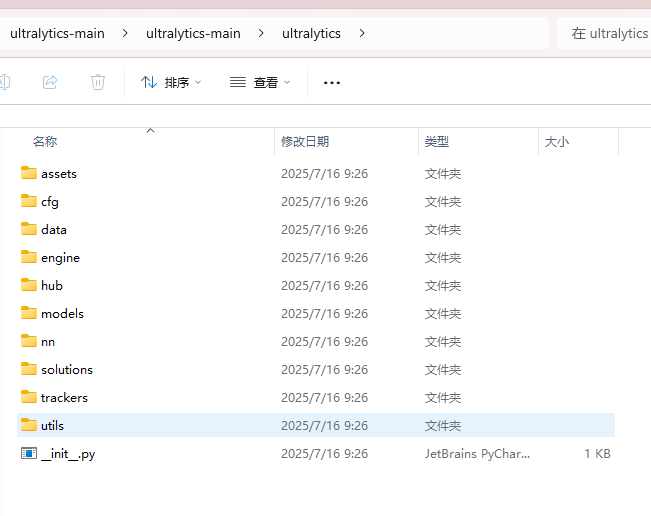Image resolution: width=651 pixels, height=516 pixels.
Task: Sort by Type (类型) column header
Action: coord(478,142)
